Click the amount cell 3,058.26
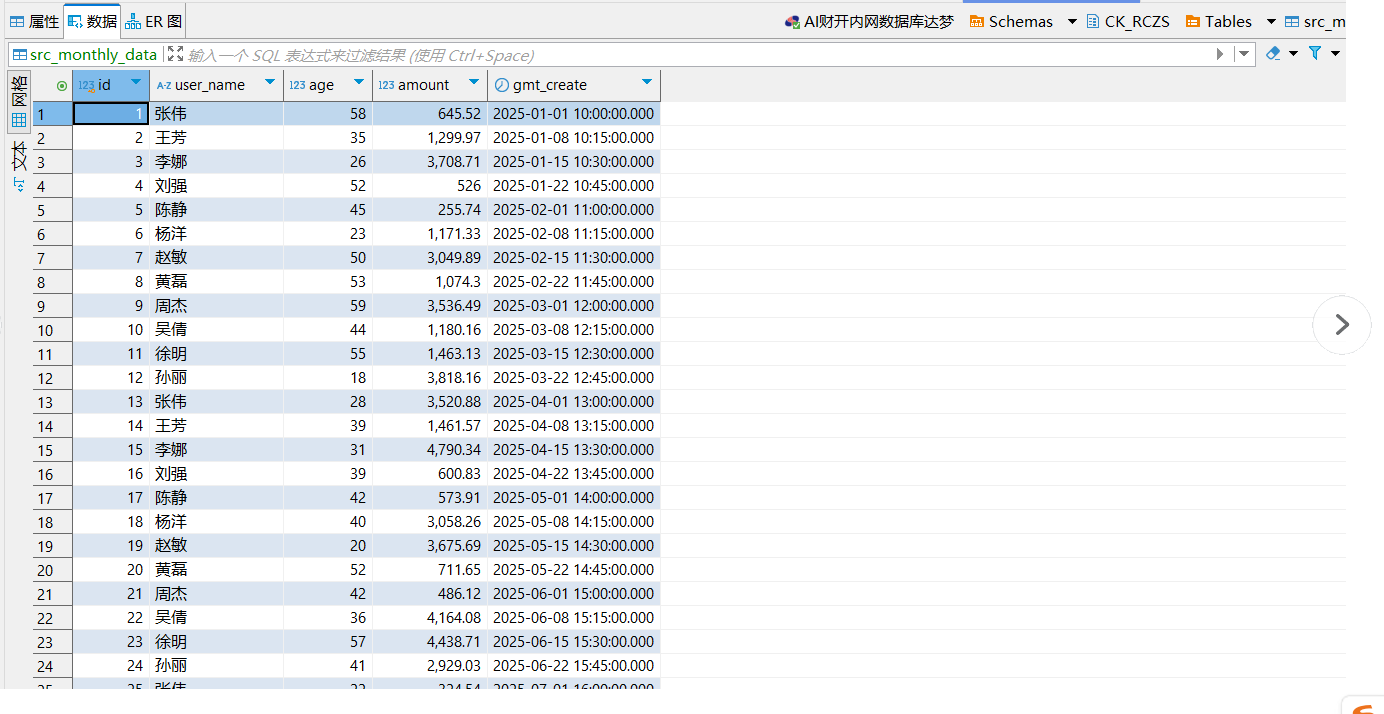The image size is (1384, 714). pyautogui.click(x=430, y=522)
